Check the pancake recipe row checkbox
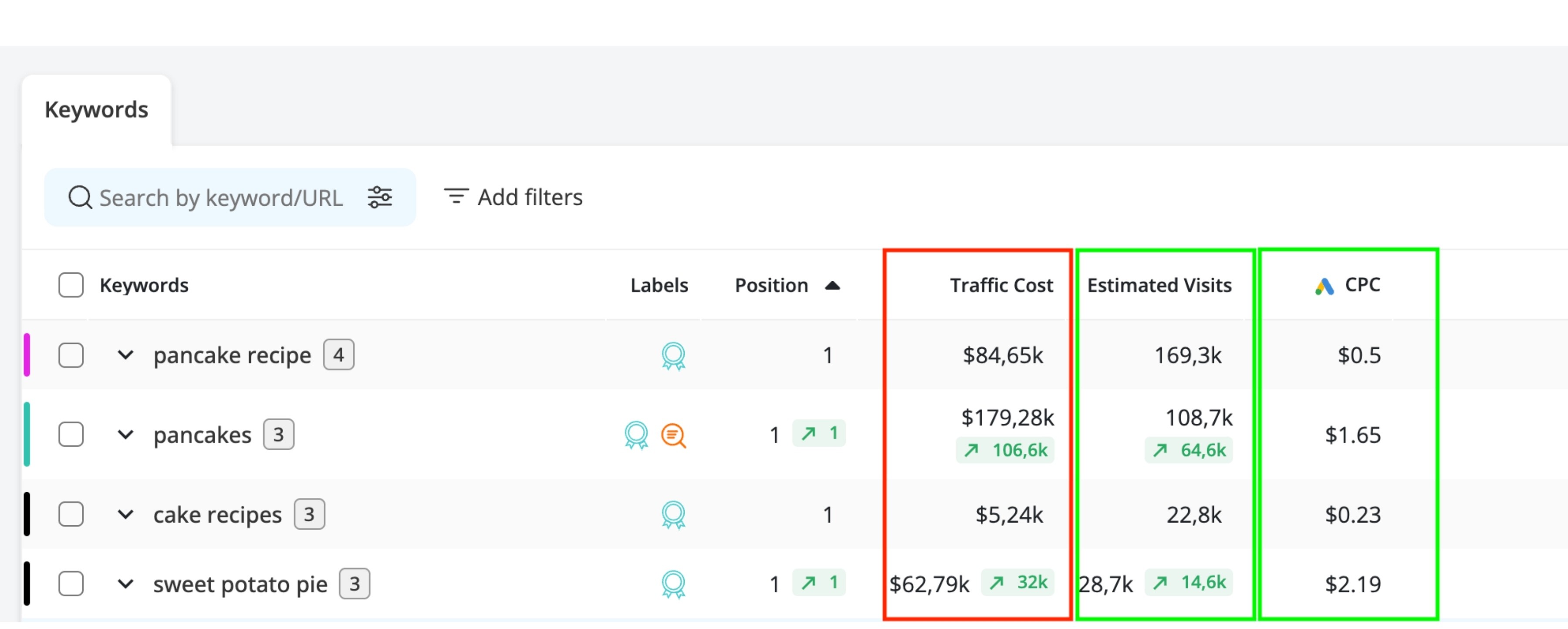This screenshot has width=1568, height=629. 71,355
